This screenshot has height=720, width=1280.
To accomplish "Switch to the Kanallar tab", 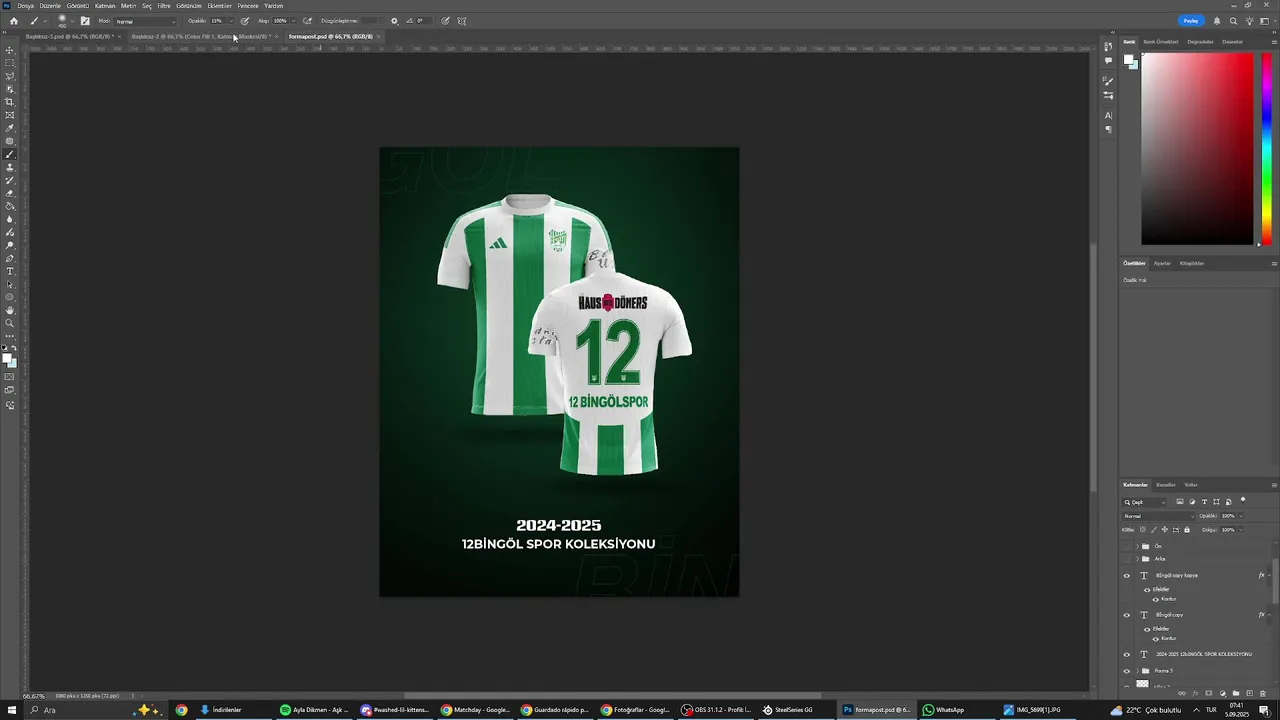I will 1166,485.
